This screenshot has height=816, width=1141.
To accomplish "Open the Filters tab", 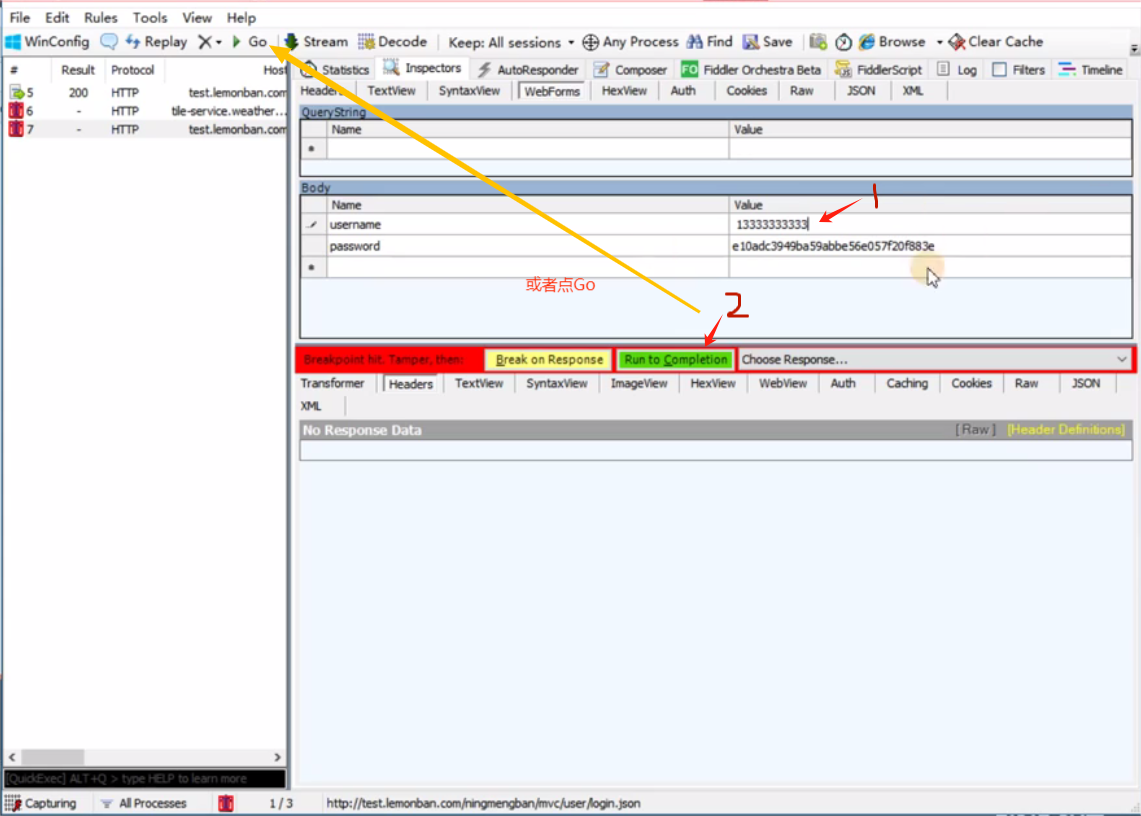I will (1019, 69).
